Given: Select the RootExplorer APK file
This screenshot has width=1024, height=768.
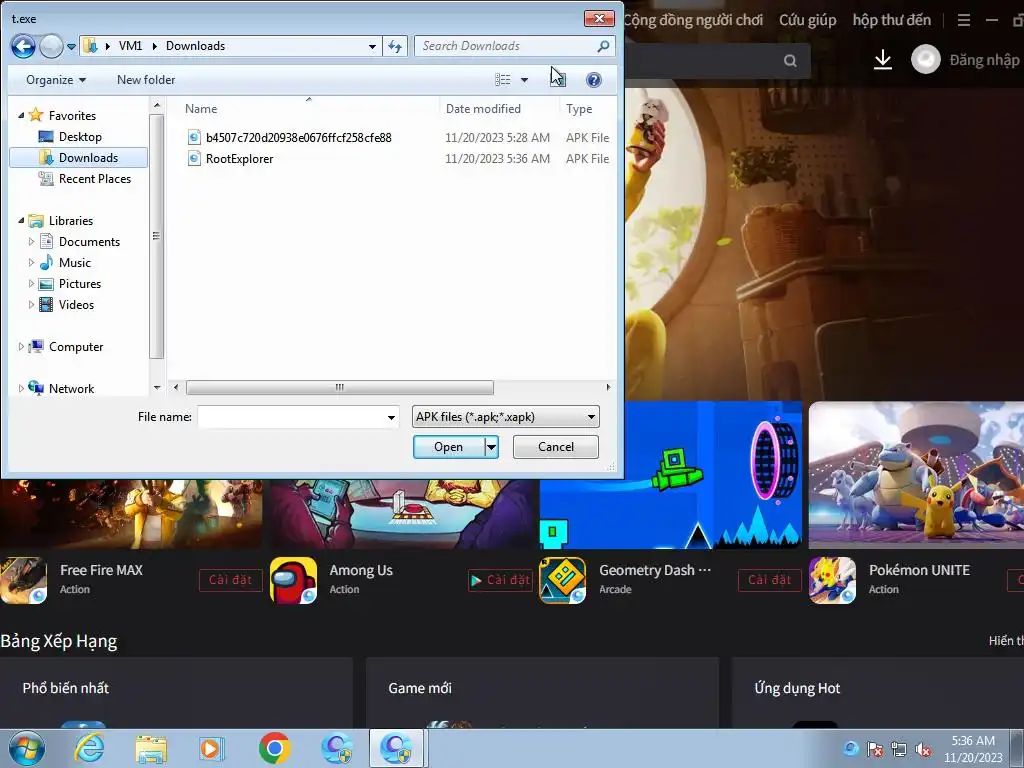Looking at the screenshot, I should click(239, 158).
